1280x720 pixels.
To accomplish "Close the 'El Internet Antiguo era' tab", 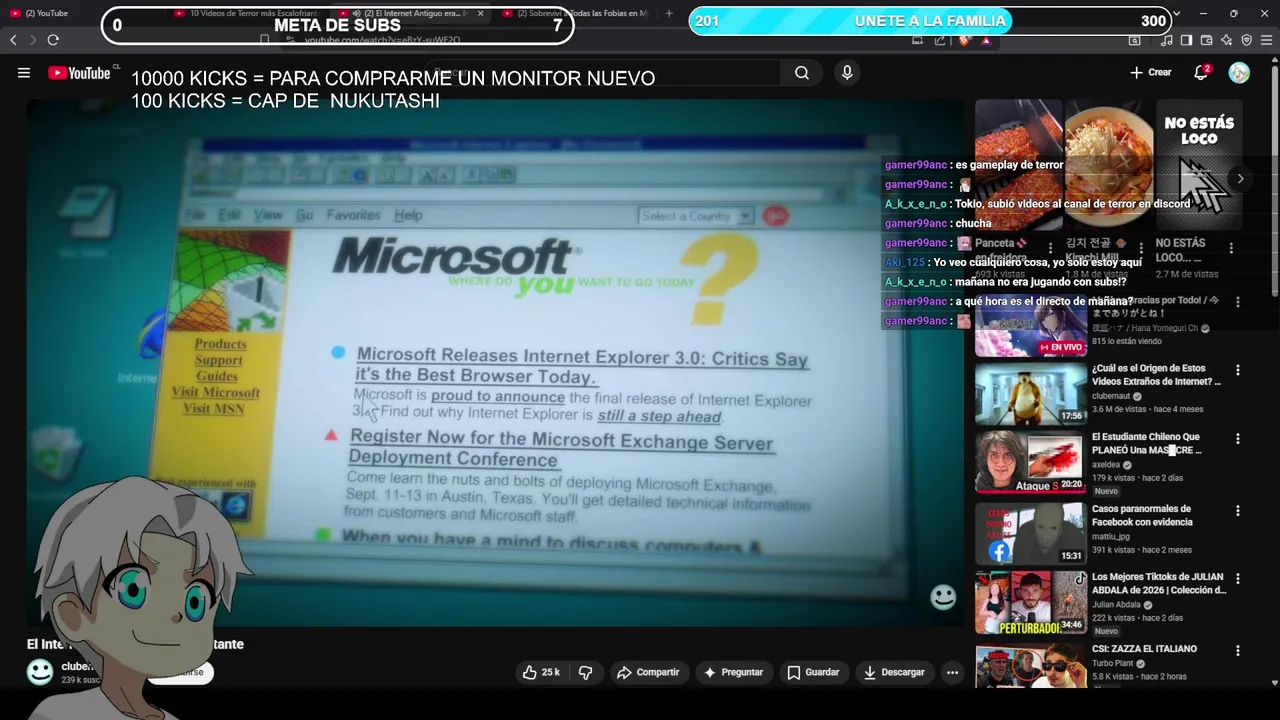I will [480, 14].
